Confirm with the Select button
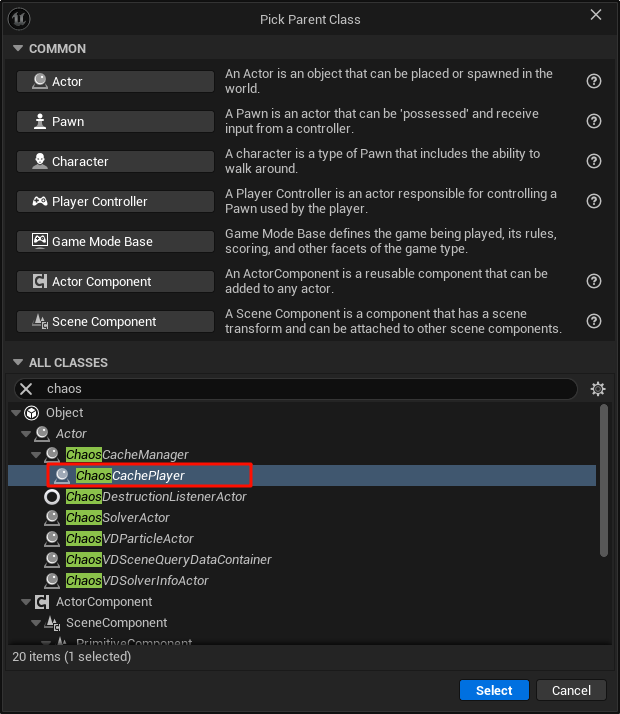The image size is (620, 714). click(494, 690)
